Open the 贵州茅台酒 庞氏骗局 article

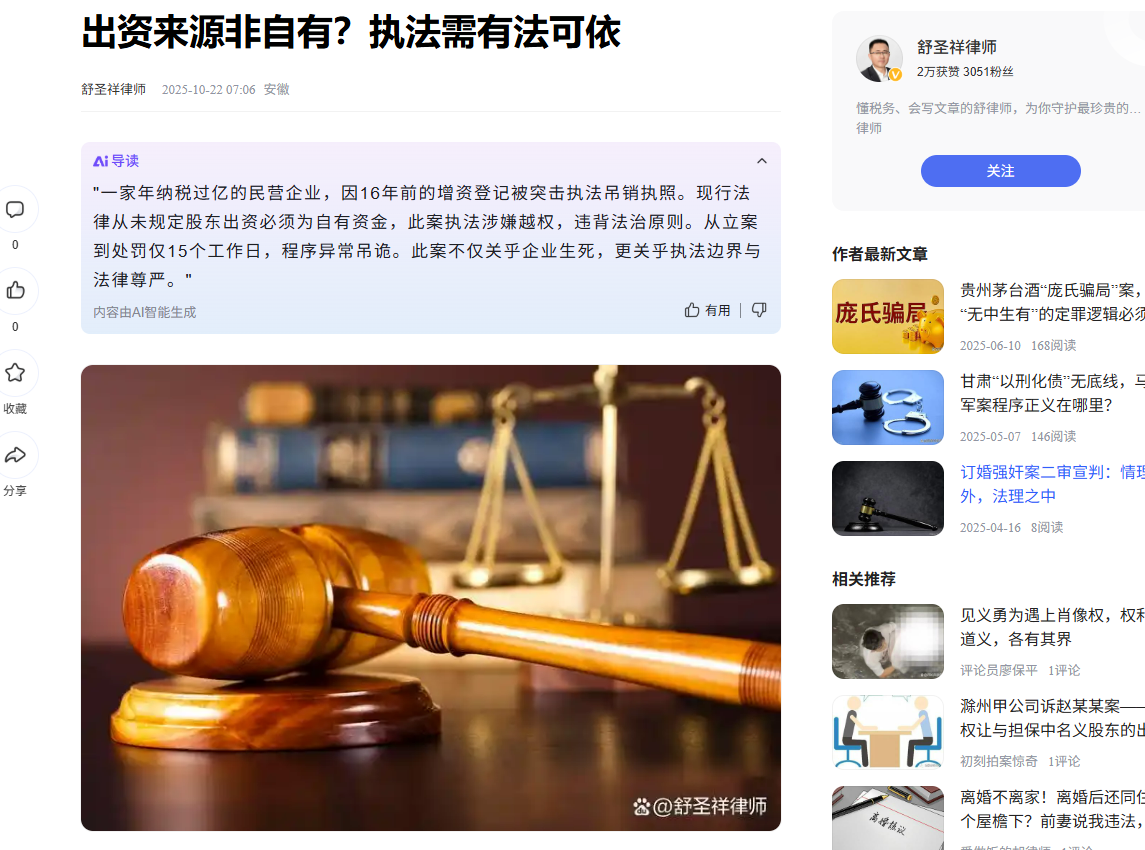click(1052, 302)
